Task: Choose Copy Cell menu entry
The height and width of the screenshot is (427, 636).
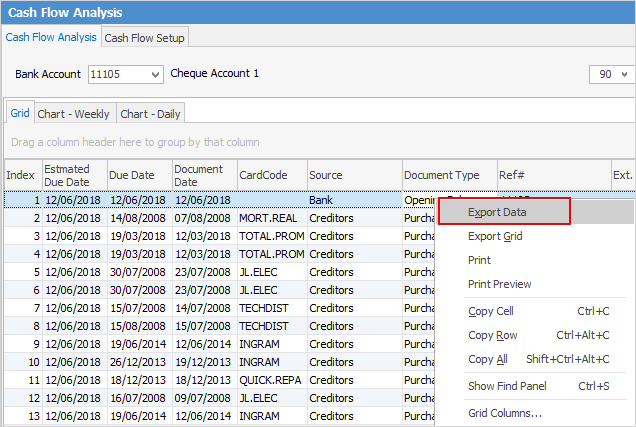Action: 490,311
